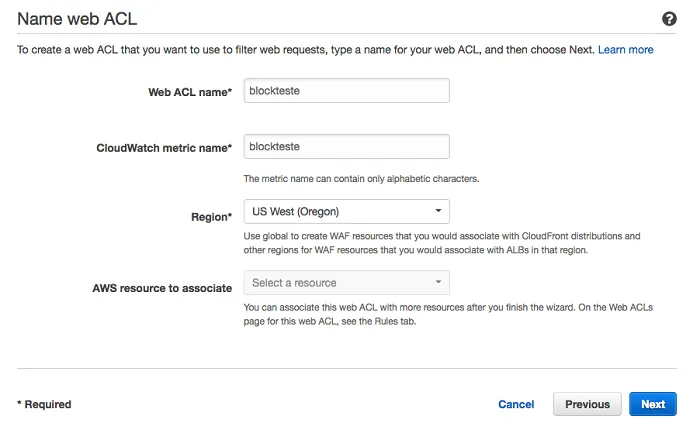Click the AWS resource to associate label
Image resolution: width=700 pixels, height=433 pixels.
pyautogui.click(x=163, y=288)
